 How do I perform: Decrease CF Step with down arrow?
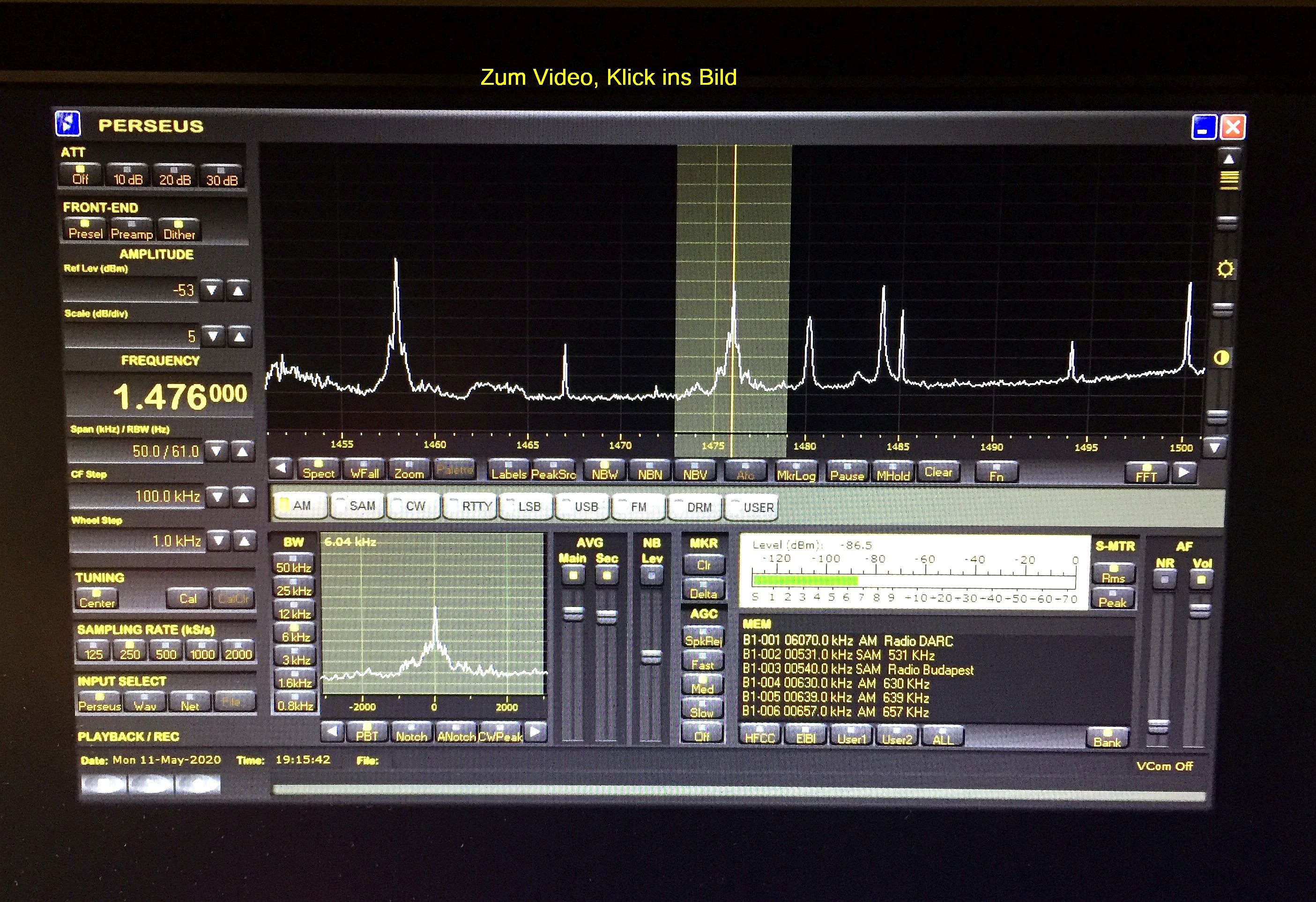(x=217, y=497)
